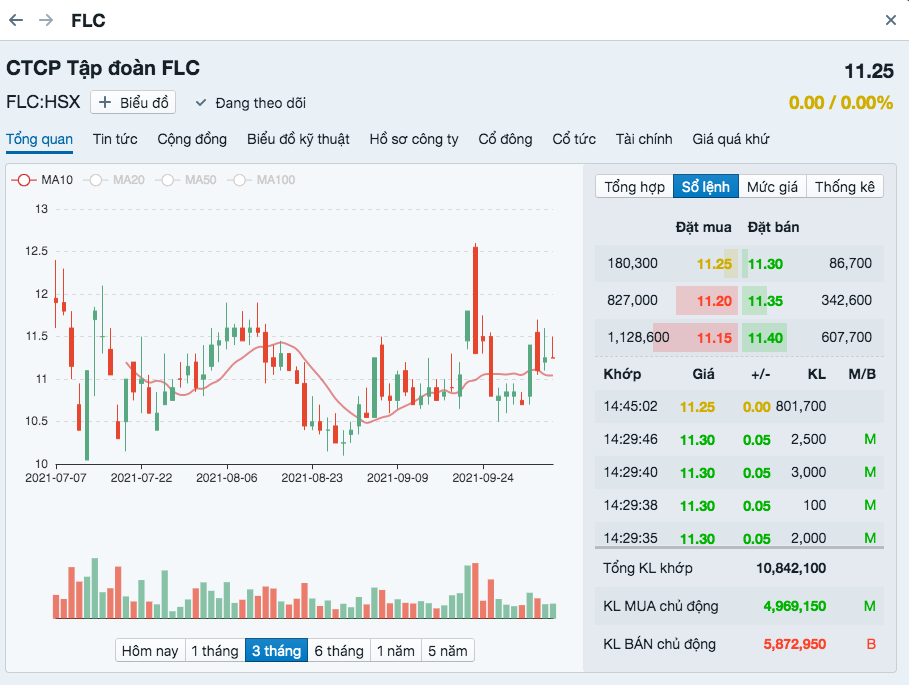Click ask price 11.30 in order book
909x685 pixels.
click(x=765, y=264)
